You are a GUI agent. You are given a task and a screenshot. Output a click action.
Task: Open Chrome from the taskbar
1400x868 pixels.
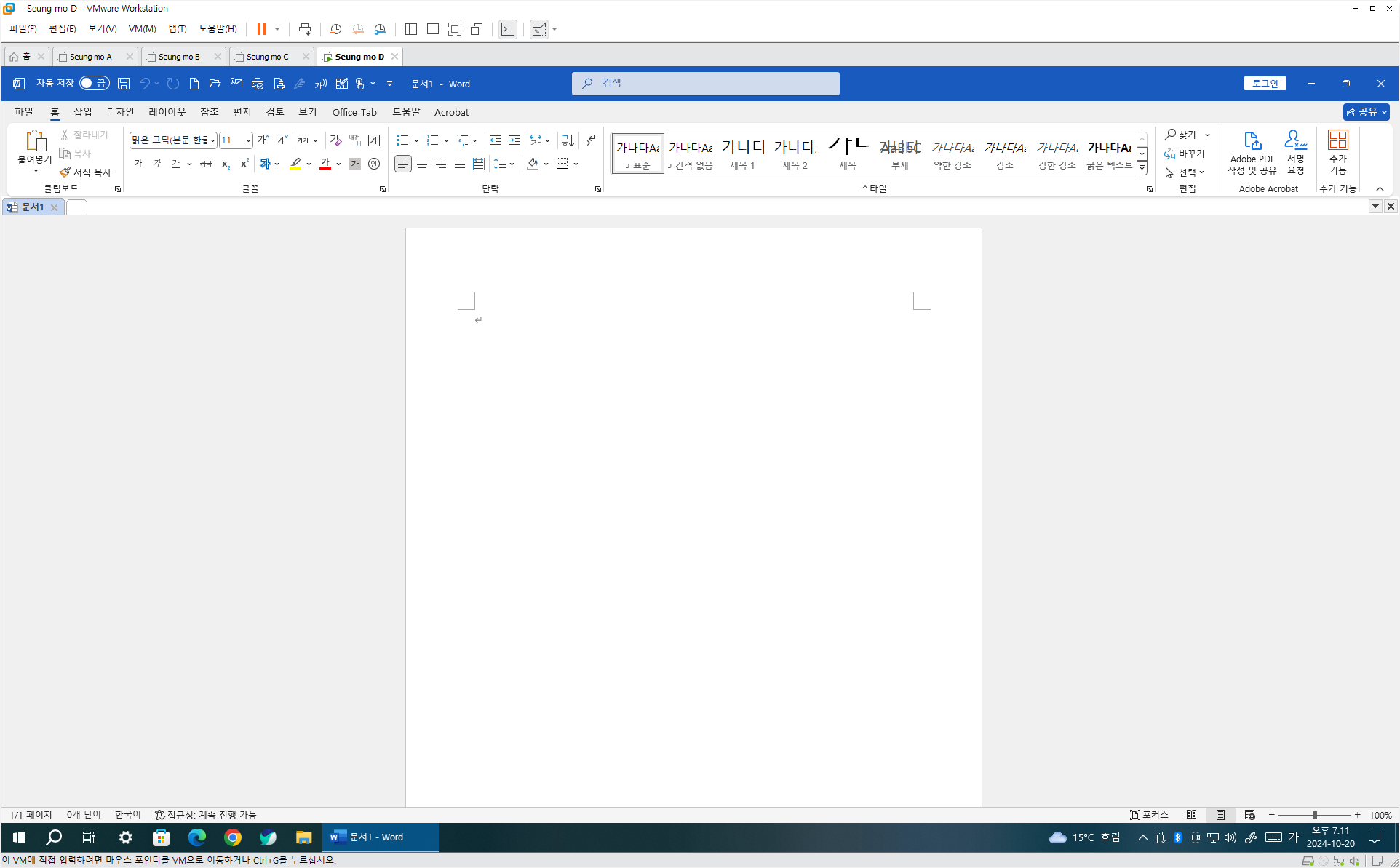[233, 837]
